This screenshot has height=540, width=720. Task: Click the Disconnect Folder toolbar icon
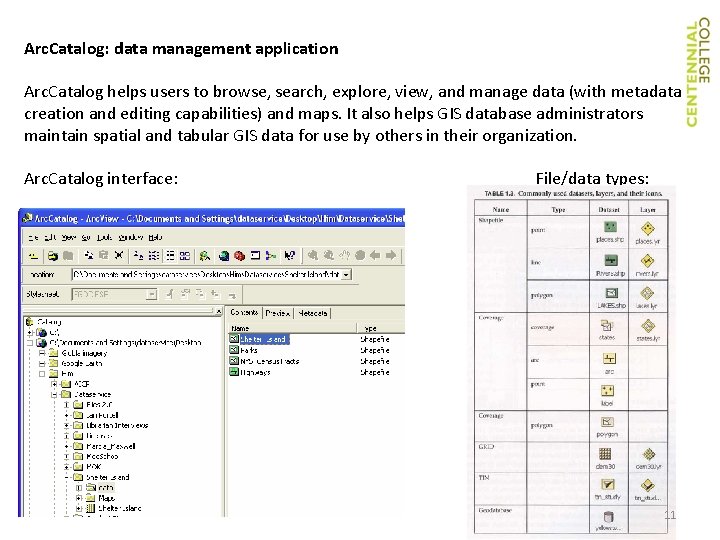click(x=68, y=256)
